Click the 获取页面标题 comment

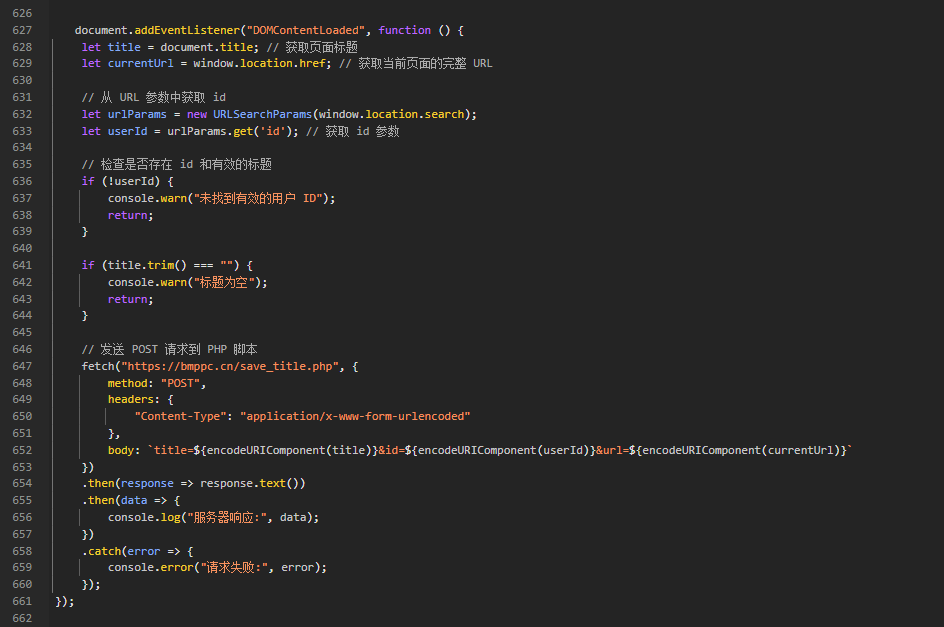[312, 47]
